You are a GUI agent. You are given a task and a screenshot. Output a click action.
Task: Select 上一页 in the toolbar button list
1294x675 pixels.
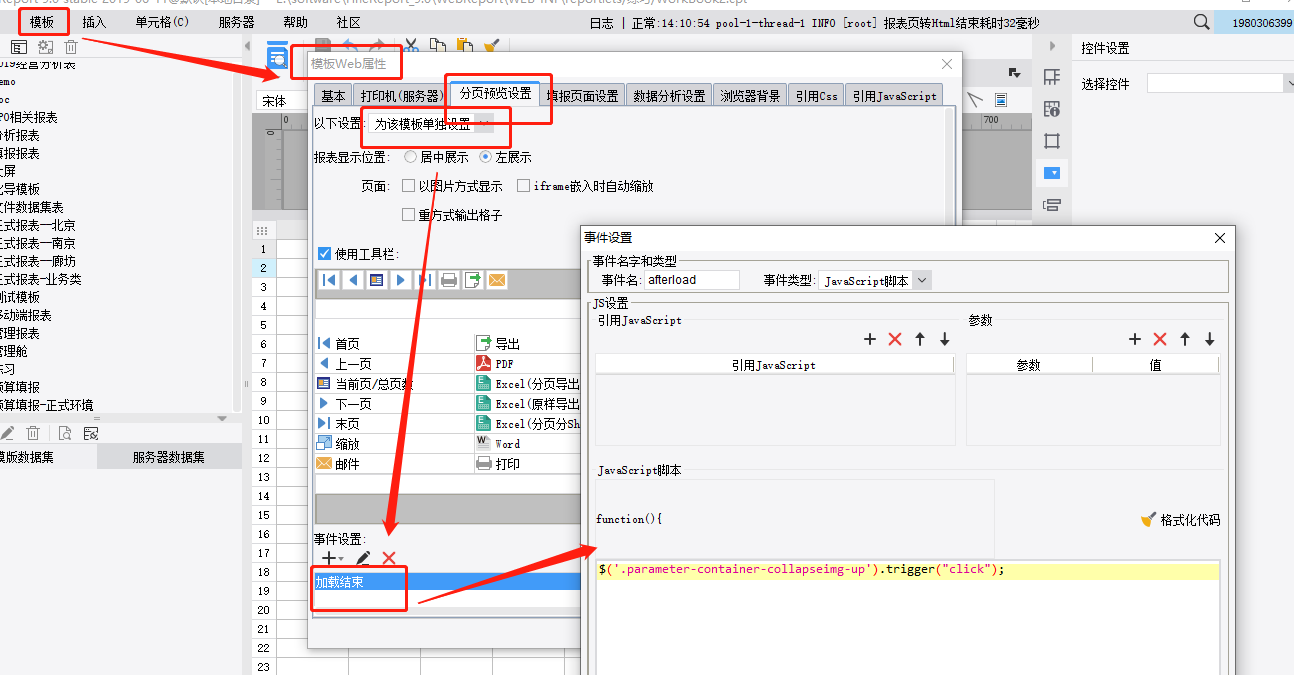[393, 364]
